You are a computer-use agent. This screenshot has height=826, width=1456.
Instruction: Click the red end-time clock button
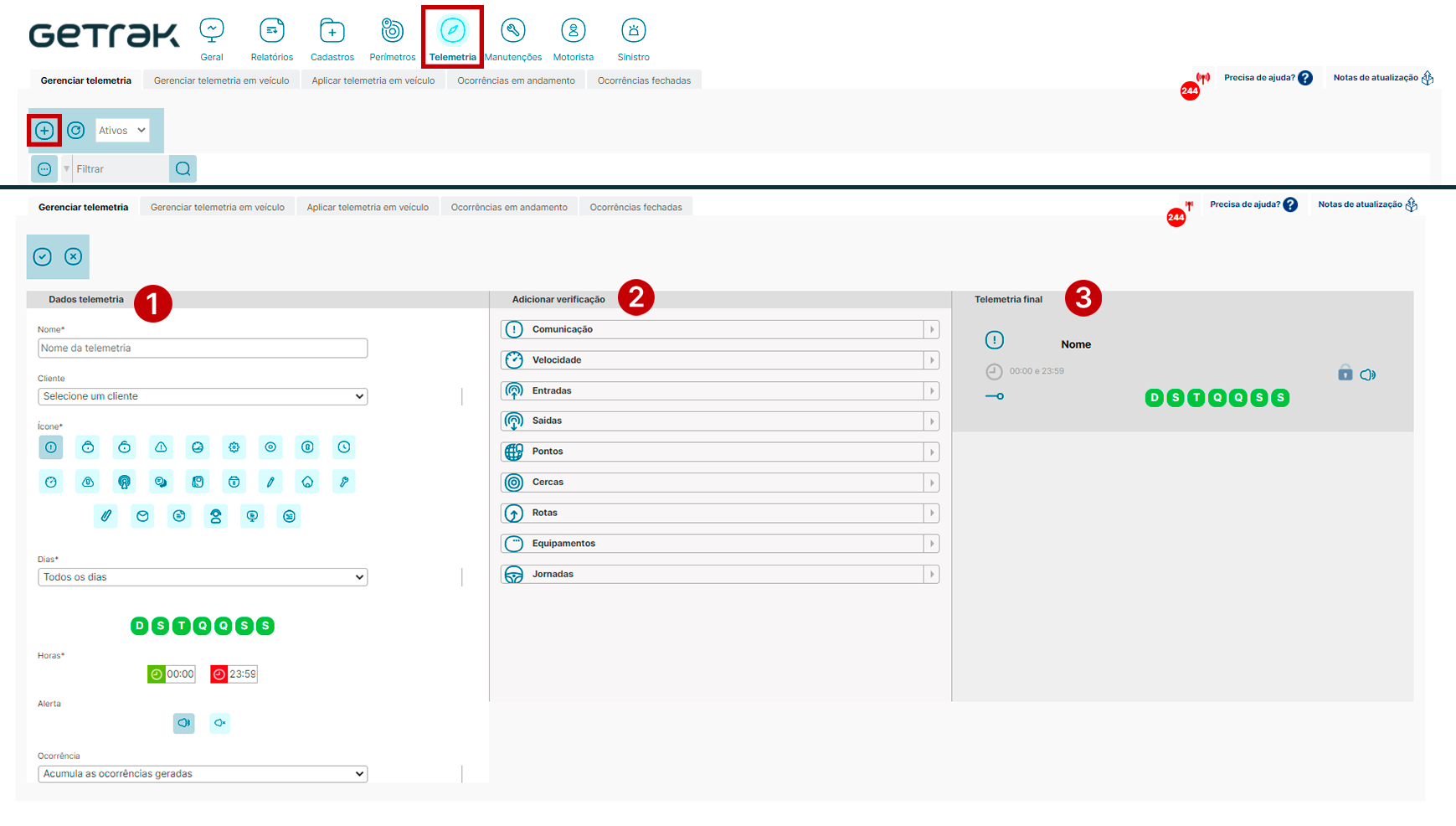click(219, 674)
